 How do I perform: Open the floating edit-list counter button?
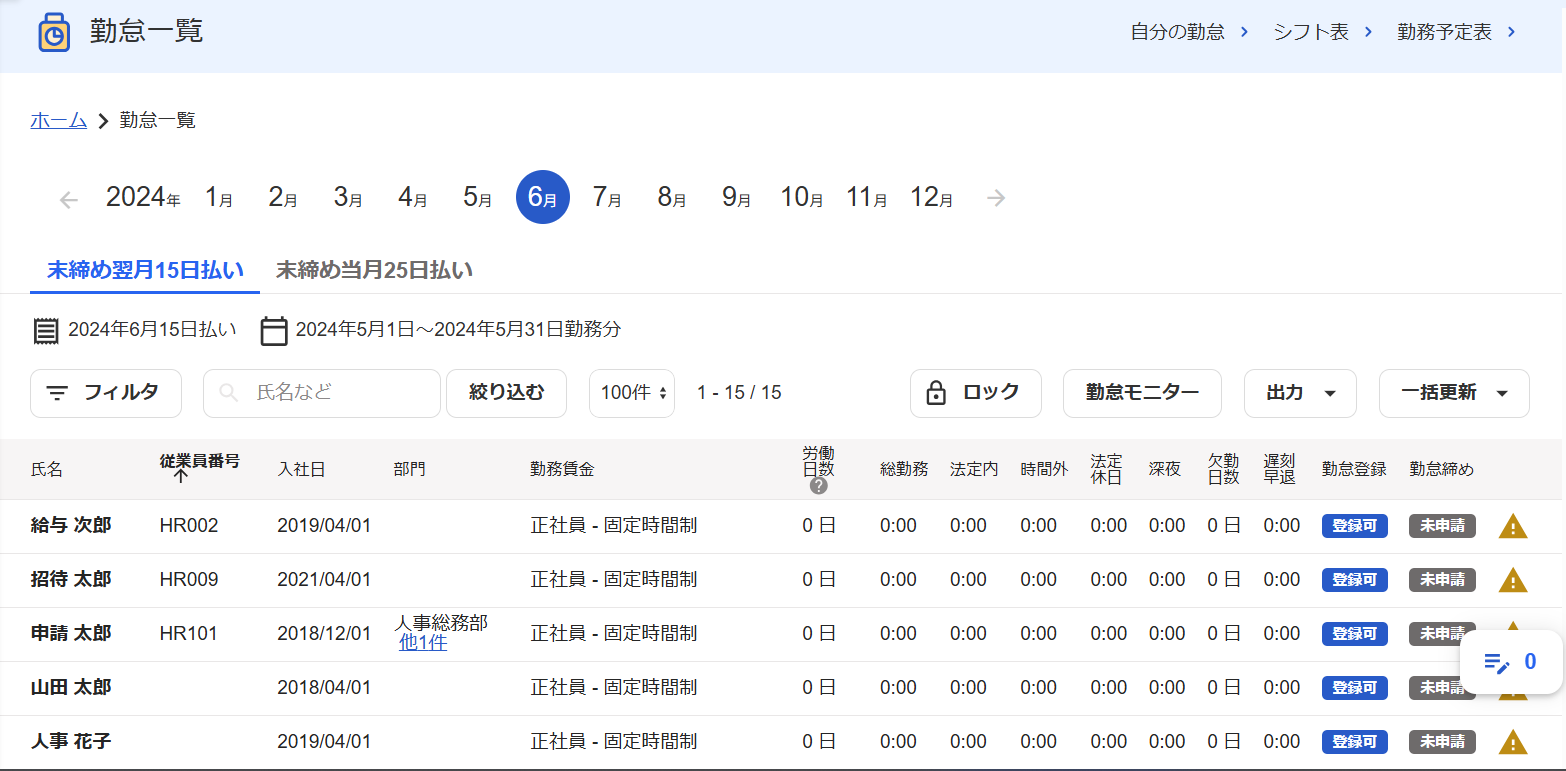click(x=1511, y=662)
